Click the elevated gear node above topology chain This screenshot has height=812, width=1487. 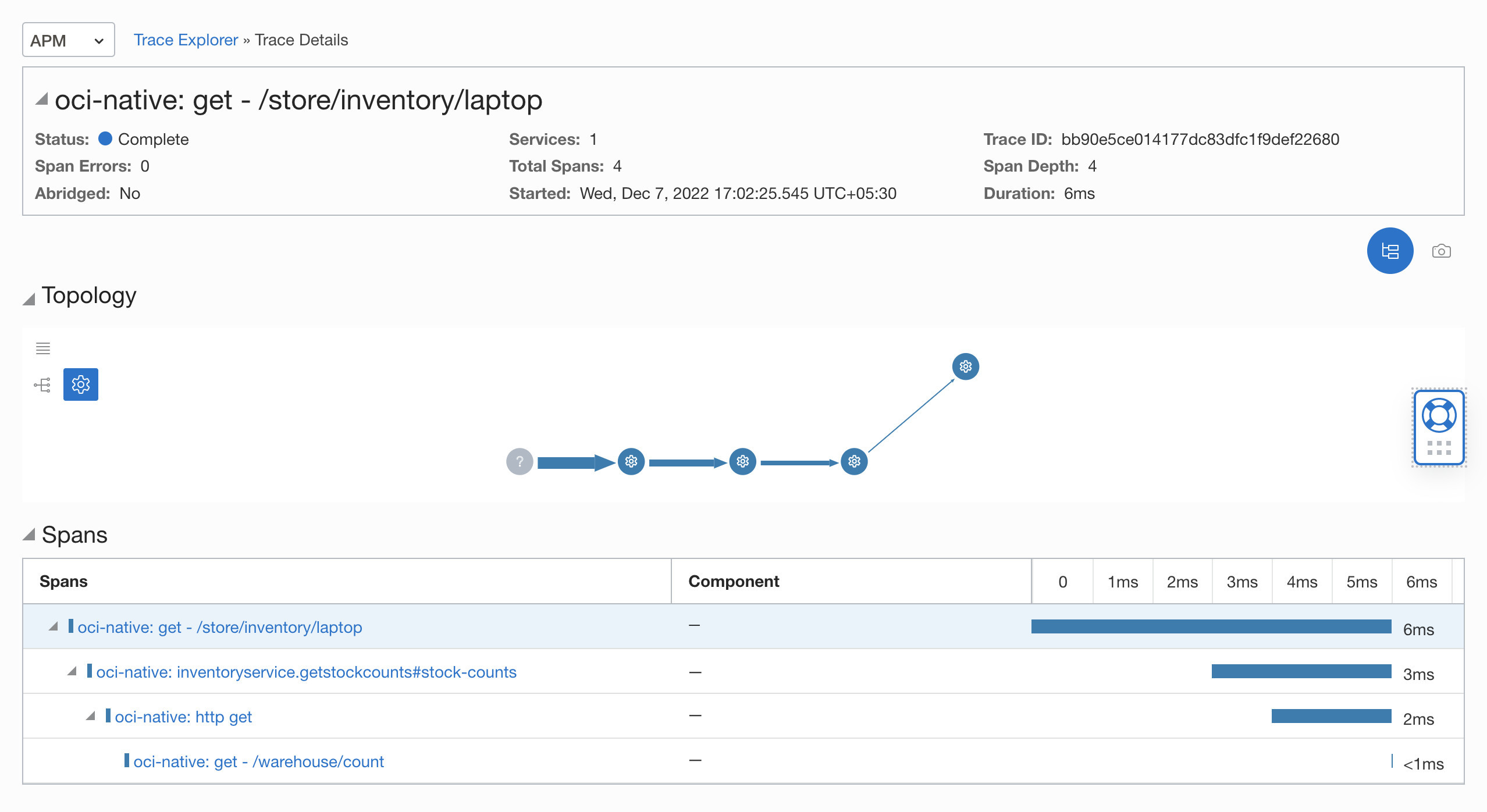click(964, 366)
